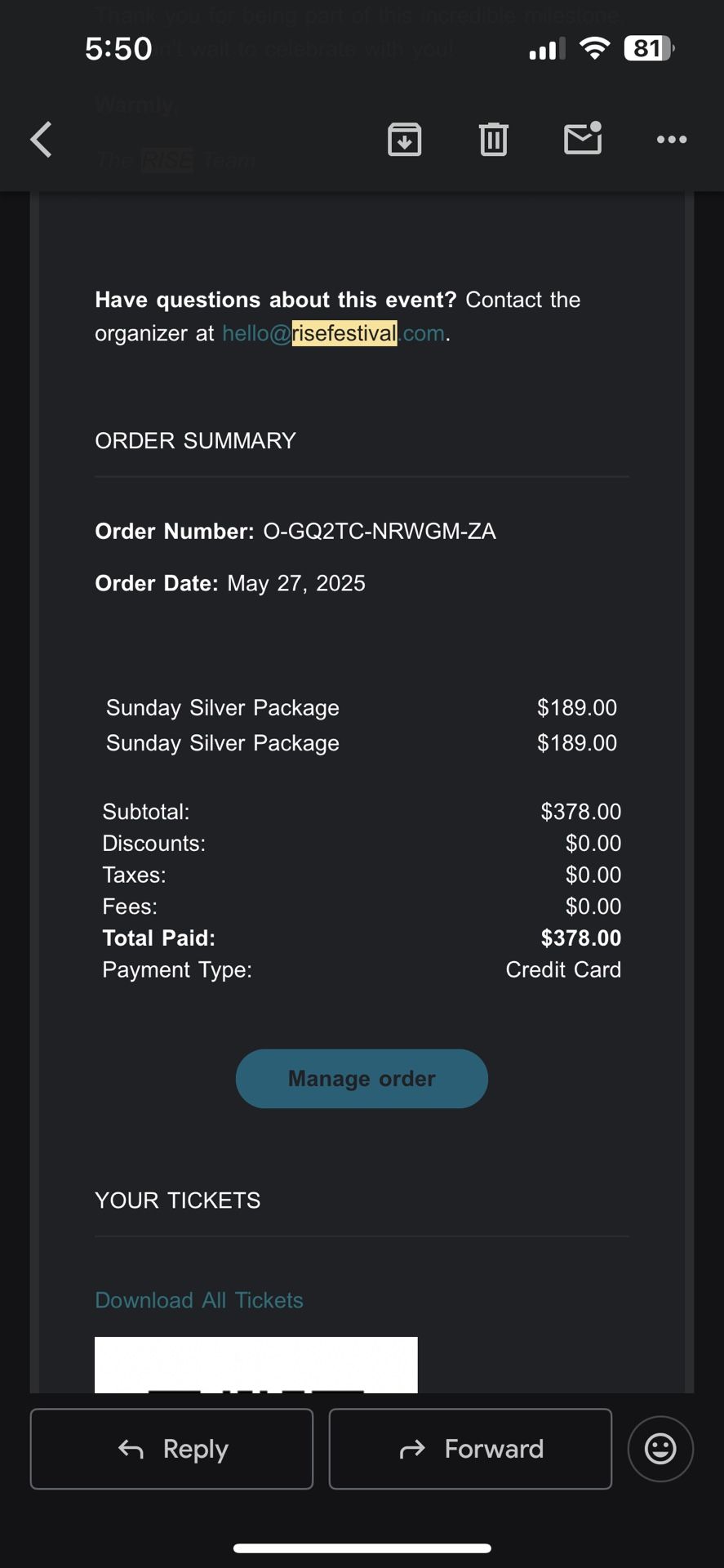Open the three-dot more options menu
Image resolution: width=724 pixels, height=1568 pixels.
coord(672,140)
